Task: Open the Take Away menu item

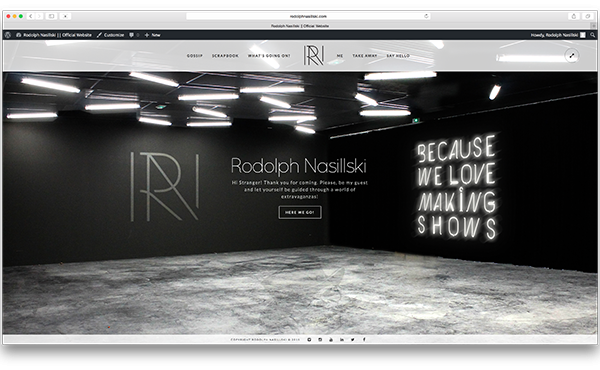Action: (x=365, y=56)
